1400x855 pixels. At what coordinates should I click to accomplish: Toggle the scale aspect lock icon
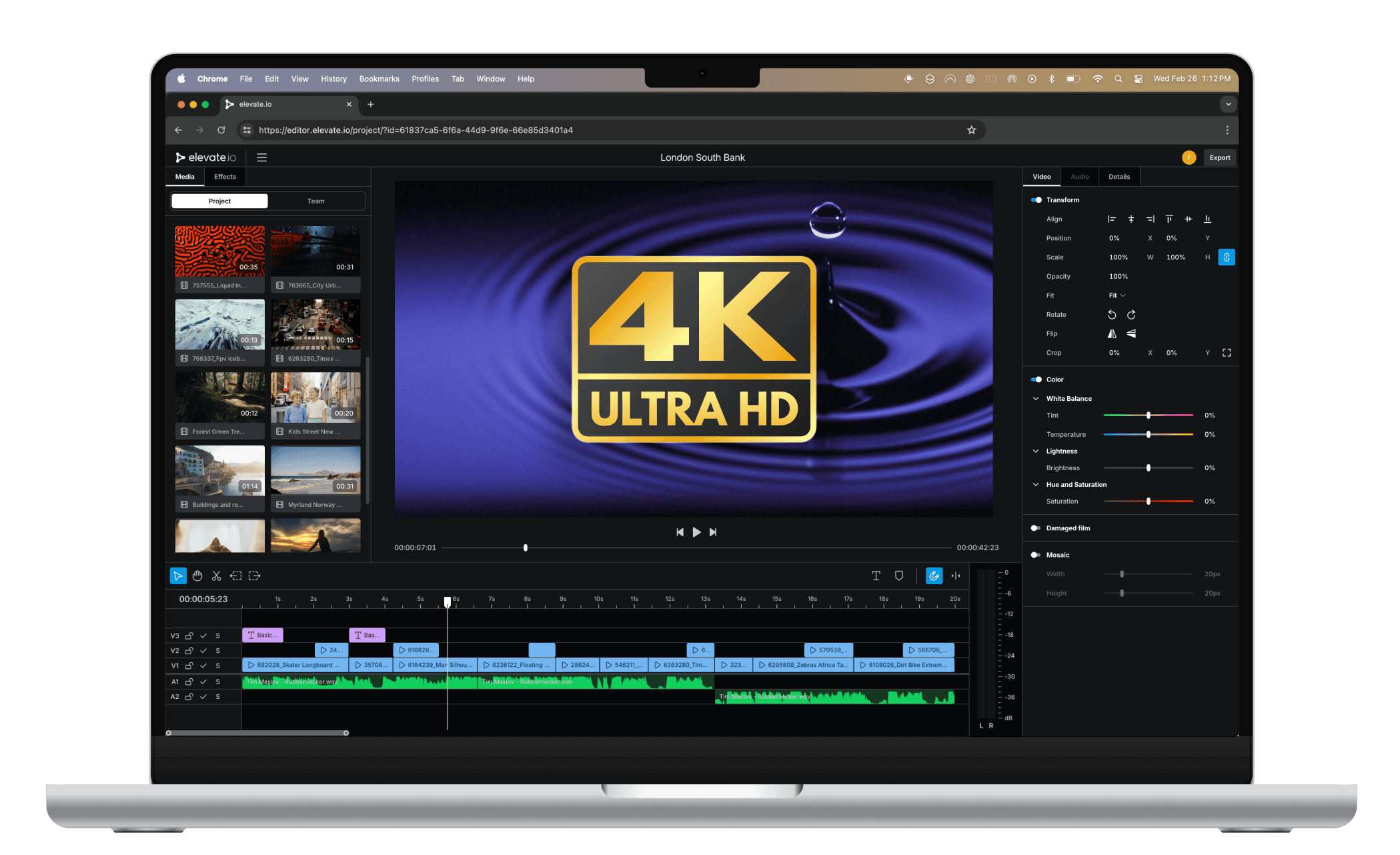tap(1226, 257)
